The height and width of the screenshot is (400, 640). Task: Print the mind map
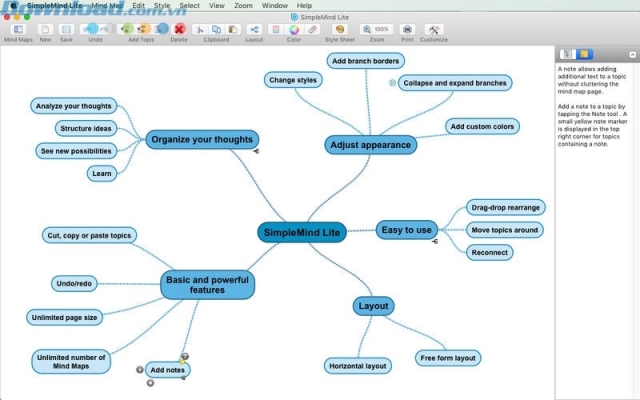pyautogui.click(x=407, y=29)
